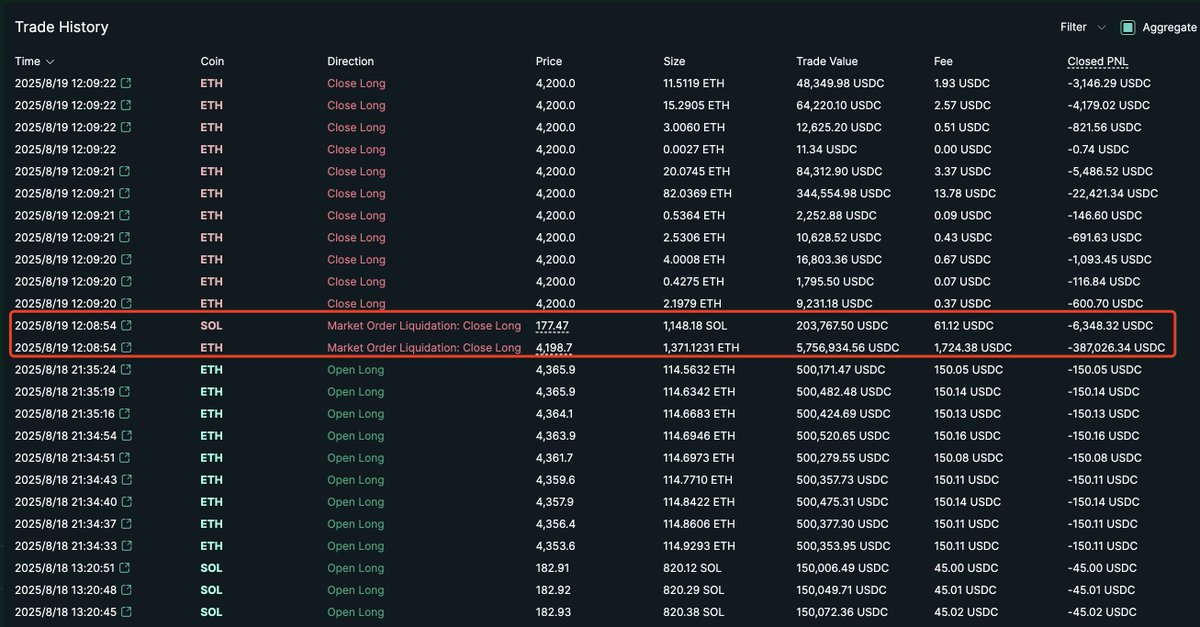Click link icon for 2025/8/18 13:20:45 trade
Screen dimensions: 1200x627
126,612
